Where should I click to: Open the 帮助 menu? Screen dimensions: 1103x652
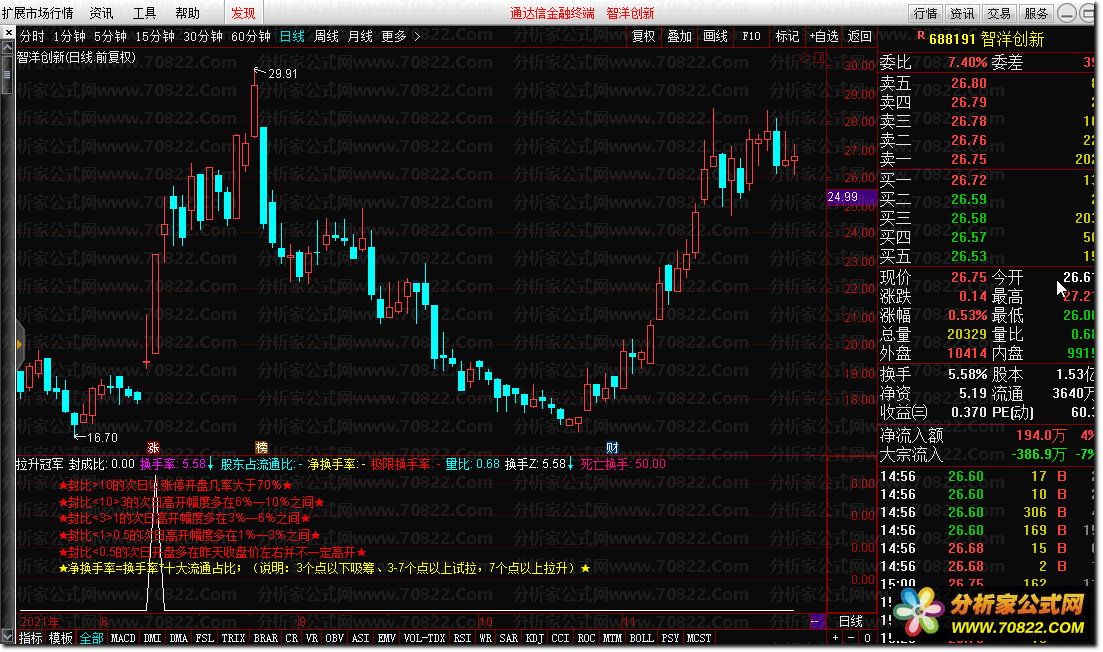pos(187,13)
